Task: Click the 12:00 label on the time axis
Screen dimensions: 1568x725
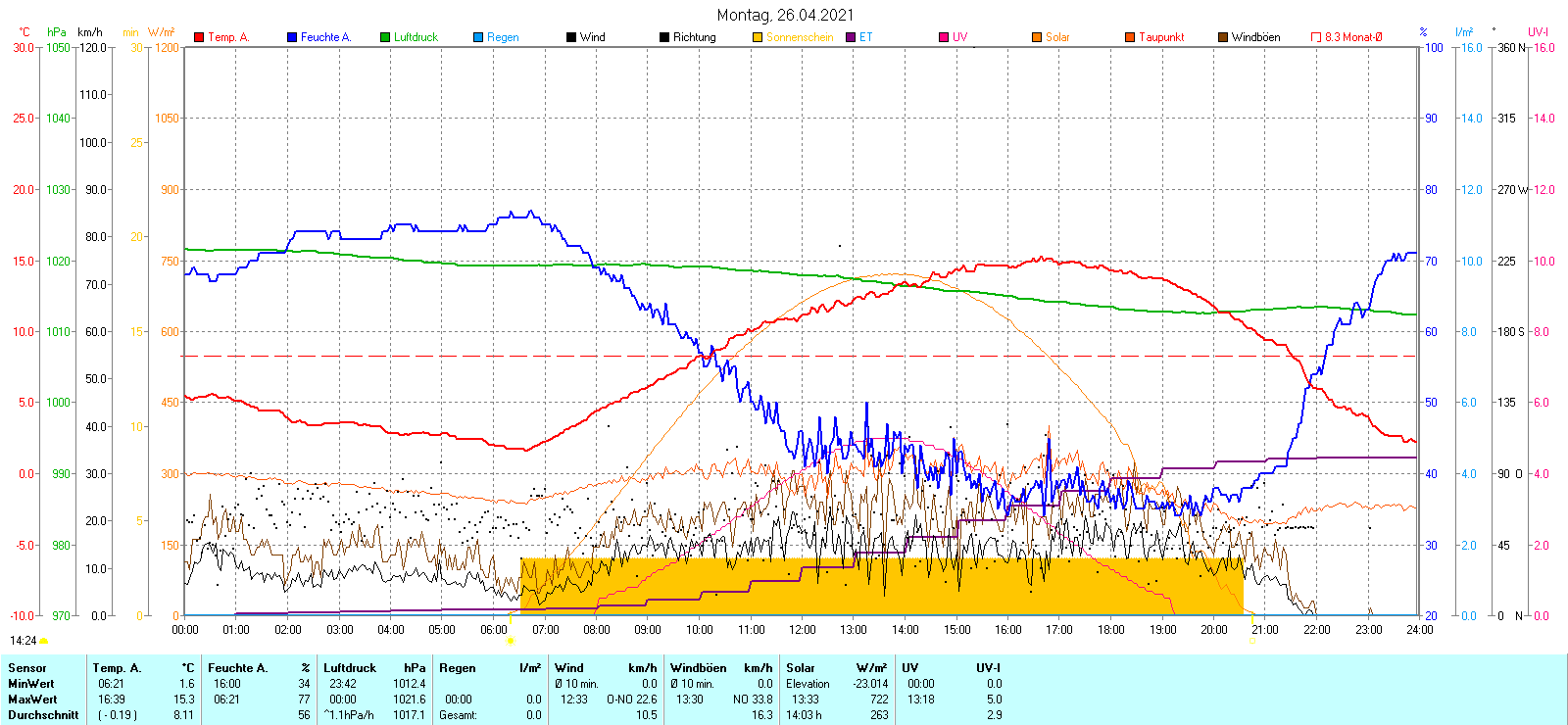Action: pyautogui.click(x=802, y=630)
